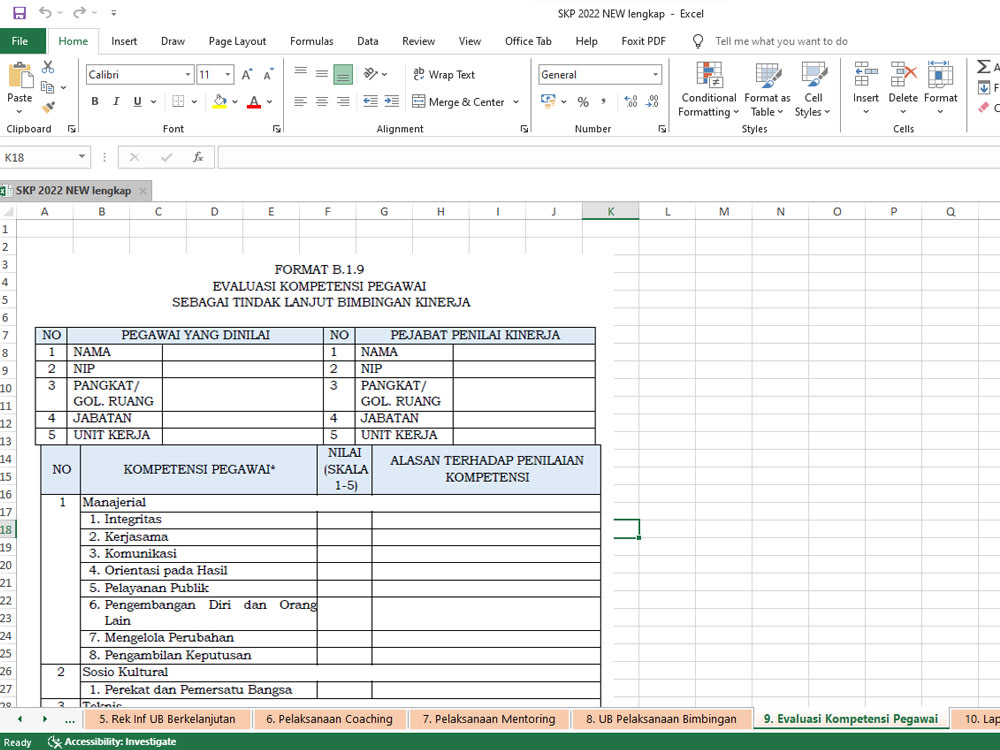The height and width of the screenshot is (750, 1000).
Task: Toggle italic formatting
Action: 116,101
